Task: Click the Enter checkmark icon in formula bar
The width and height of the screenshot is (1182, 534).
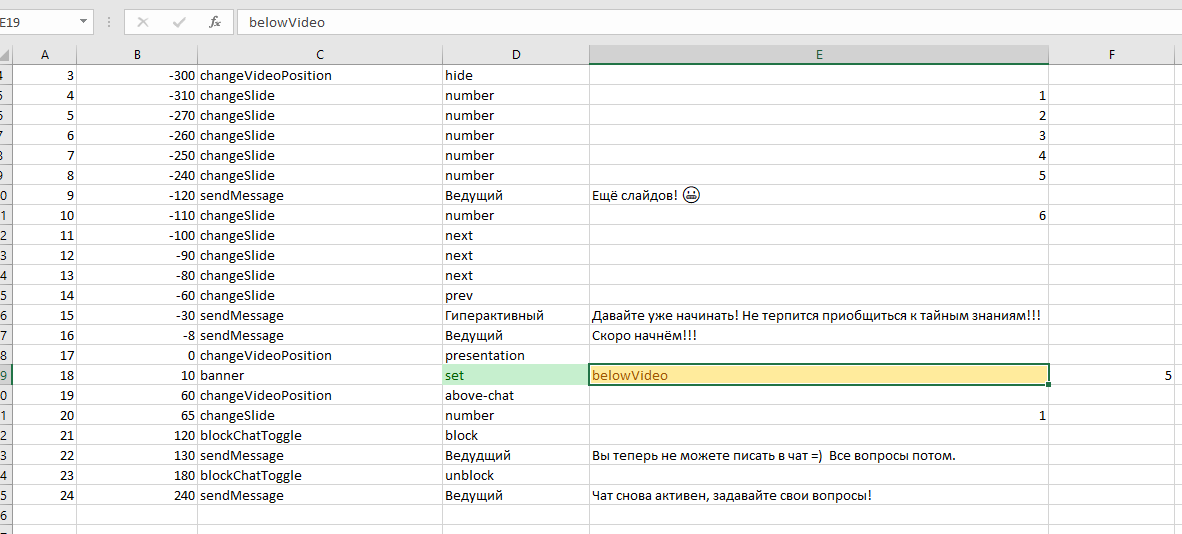Action: click(179, 22)
